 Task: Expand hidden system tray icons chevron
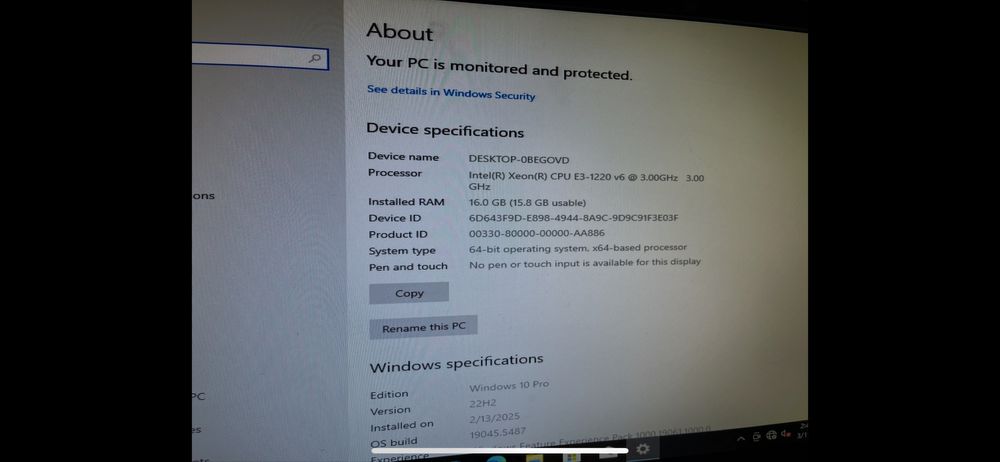click(741, 438)
